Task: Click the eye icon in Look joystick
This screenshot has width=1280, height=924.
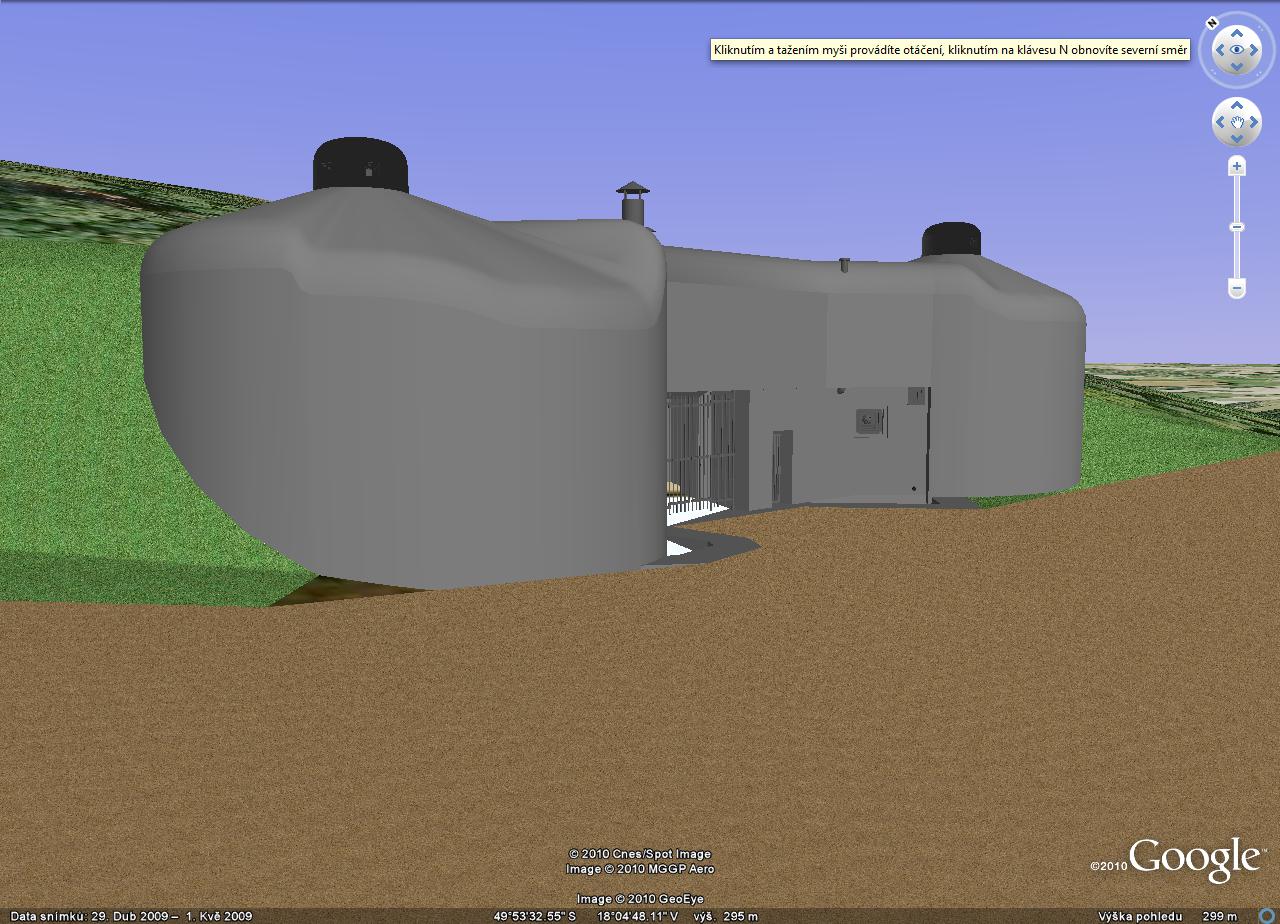Action: [x=1237, y=49]
